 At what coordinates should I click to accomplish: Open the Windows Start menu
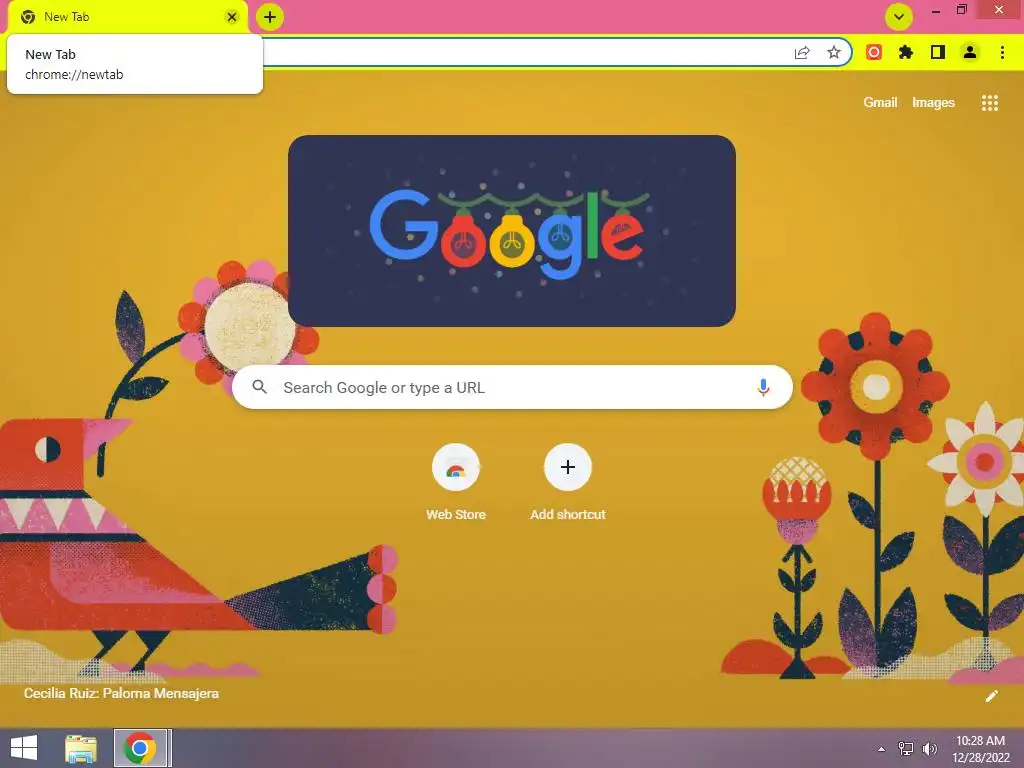[24, 748]
